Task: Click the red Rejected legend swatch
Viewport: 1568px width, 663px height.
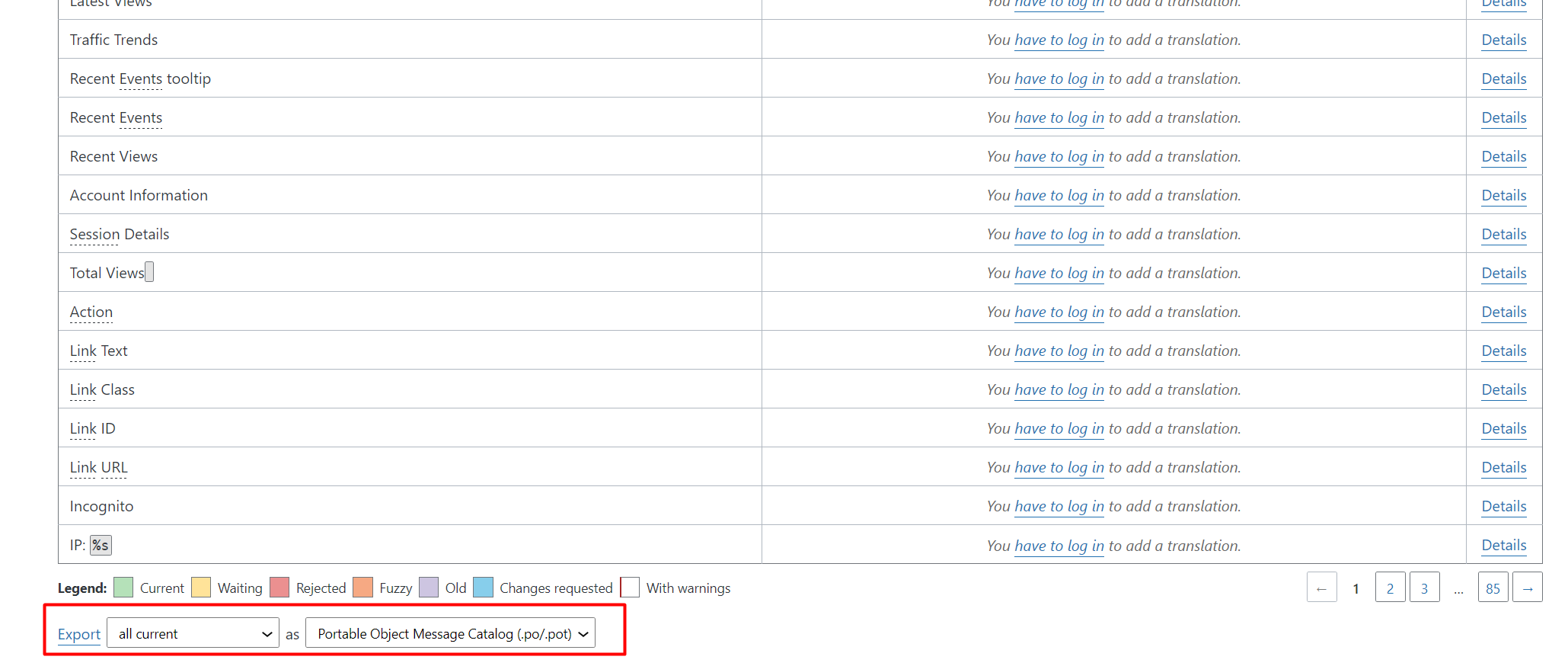Action: (x=279, y=588)
